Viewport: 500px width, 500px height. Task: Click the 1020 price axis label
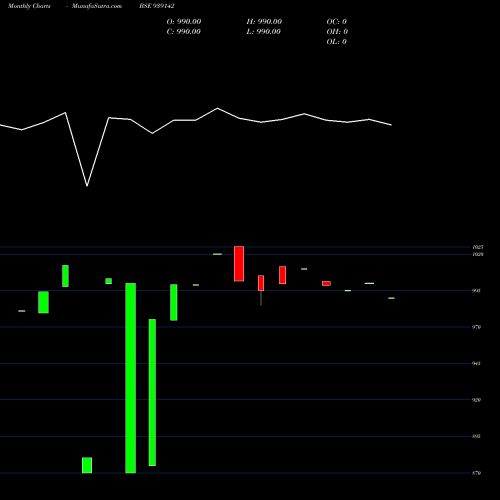pyautogui.click(x=478, y=254)
